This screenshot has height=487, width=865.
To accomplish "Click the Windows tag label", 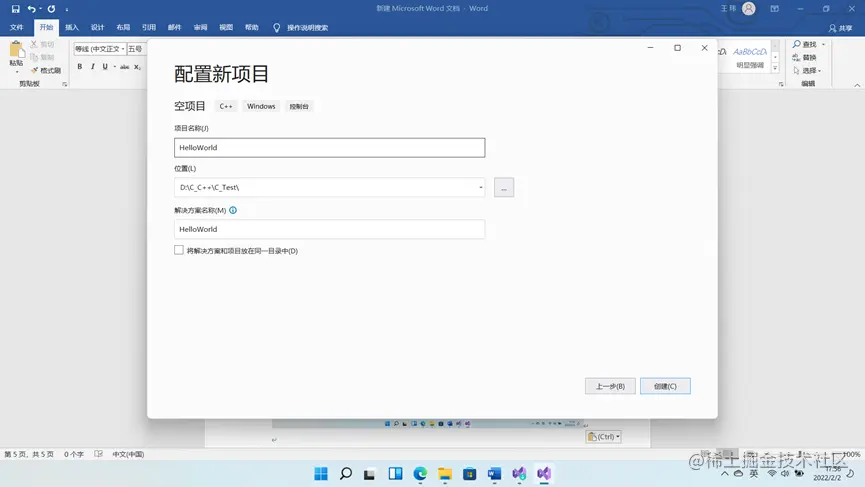I will click(x=261, y=106).
